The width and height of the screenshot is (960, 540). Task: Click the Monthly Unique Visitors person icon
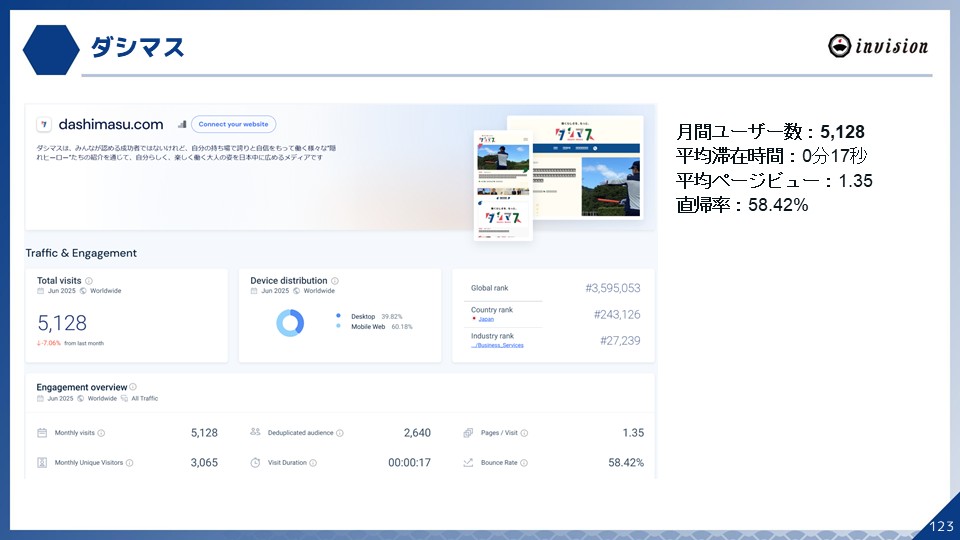(42, 463)
